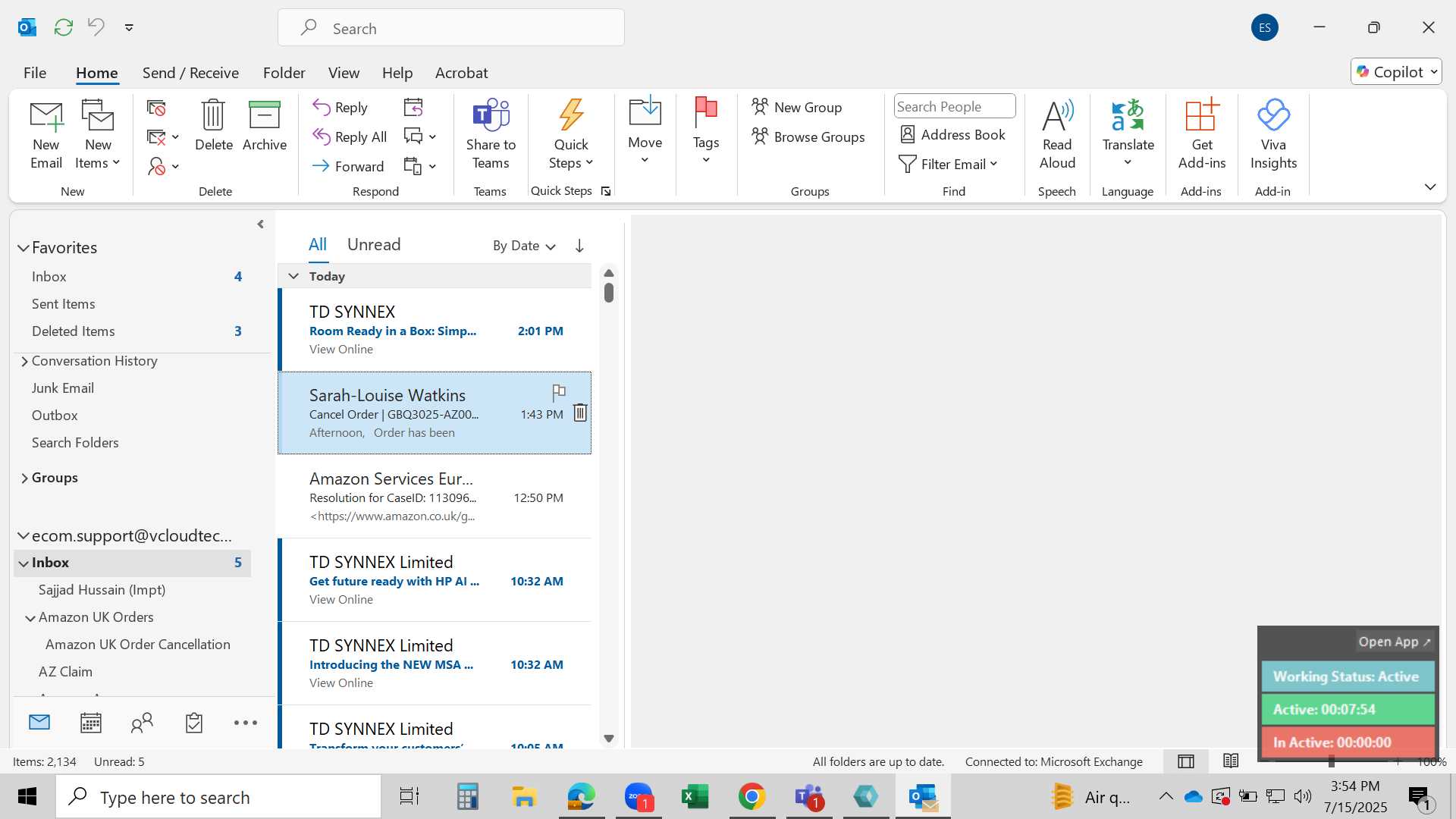Open the Tags flag menu

click(706, 130)
